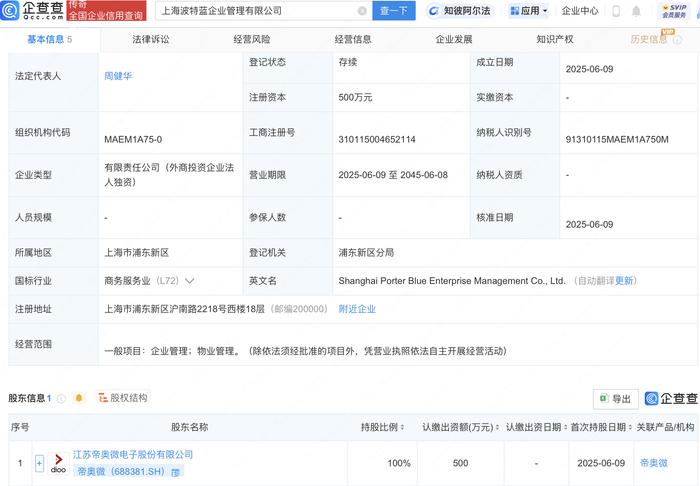Image resolution: width=700 pixels, height=486 pixels.
Task: Go to 企业中心
Action: (580, 11)
